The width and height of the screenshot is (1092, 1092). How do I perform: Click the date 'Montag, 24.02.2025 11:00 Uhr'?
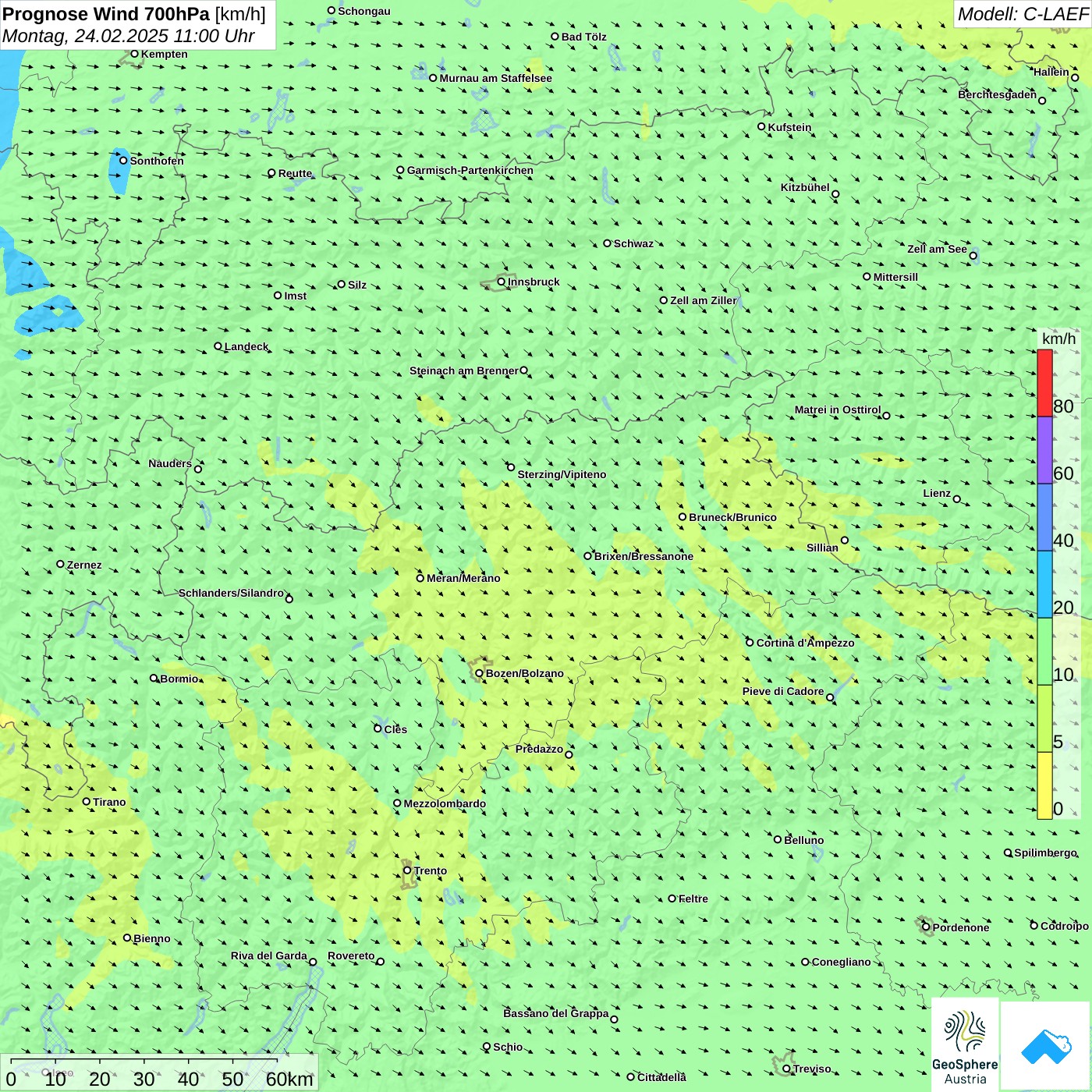pyautogui.click(x=129, y=36)
